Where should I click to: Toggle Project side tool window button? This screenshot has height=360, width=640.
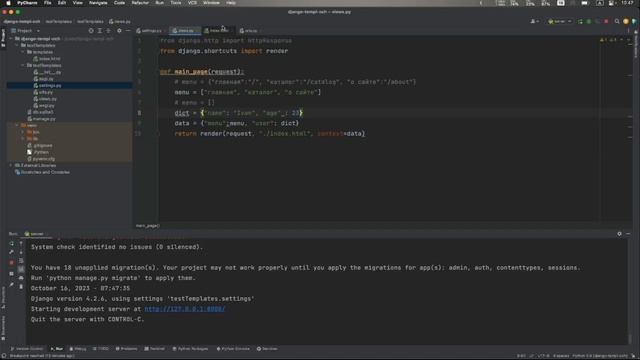coord(3,38)
